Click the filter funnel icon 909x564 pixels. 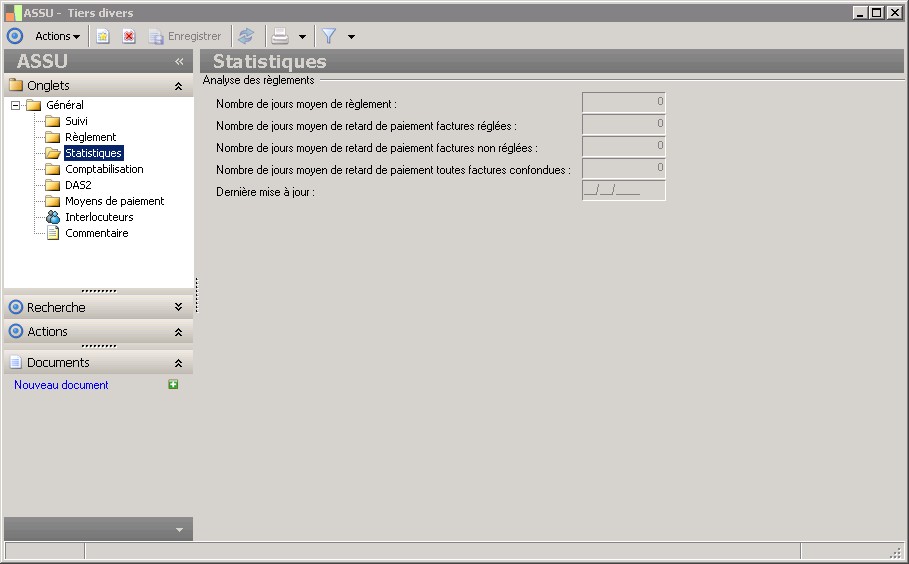click(329, 36)
